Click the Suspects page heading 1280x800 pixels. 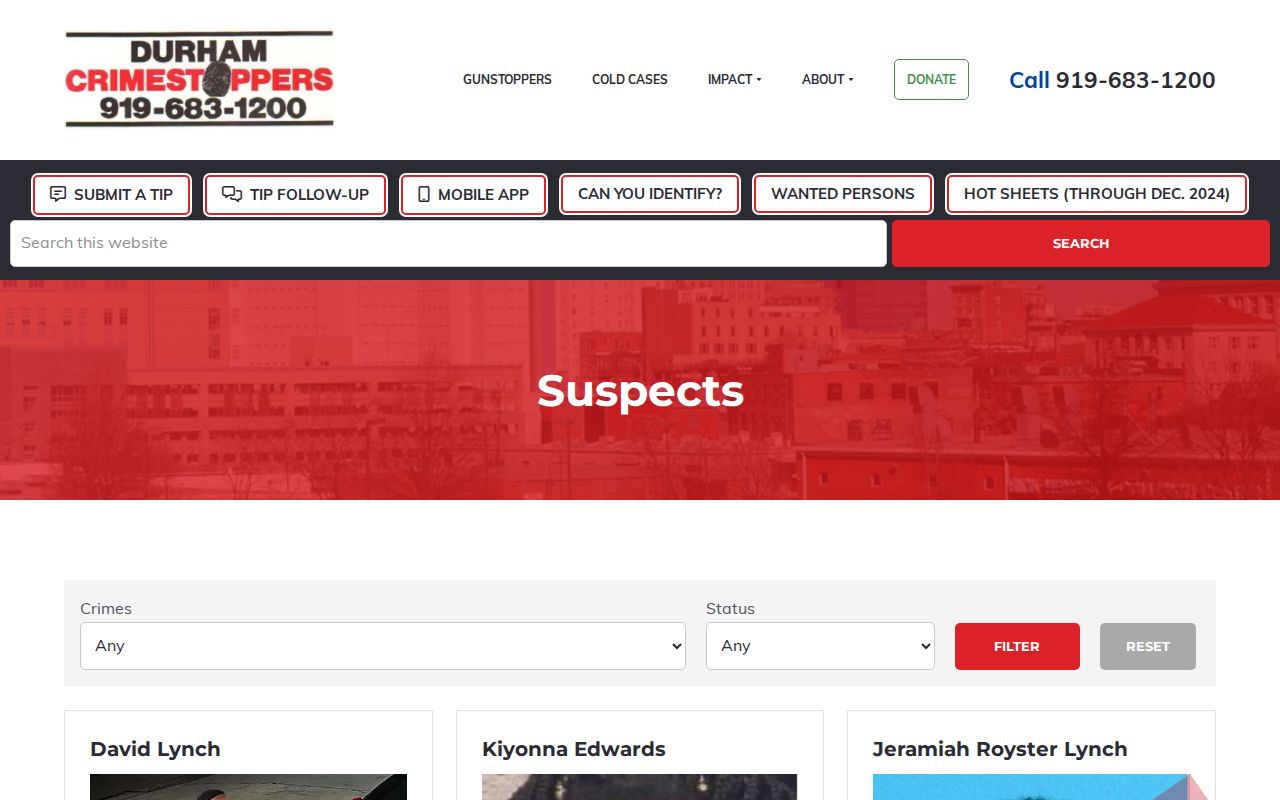(x=640, y=390)
